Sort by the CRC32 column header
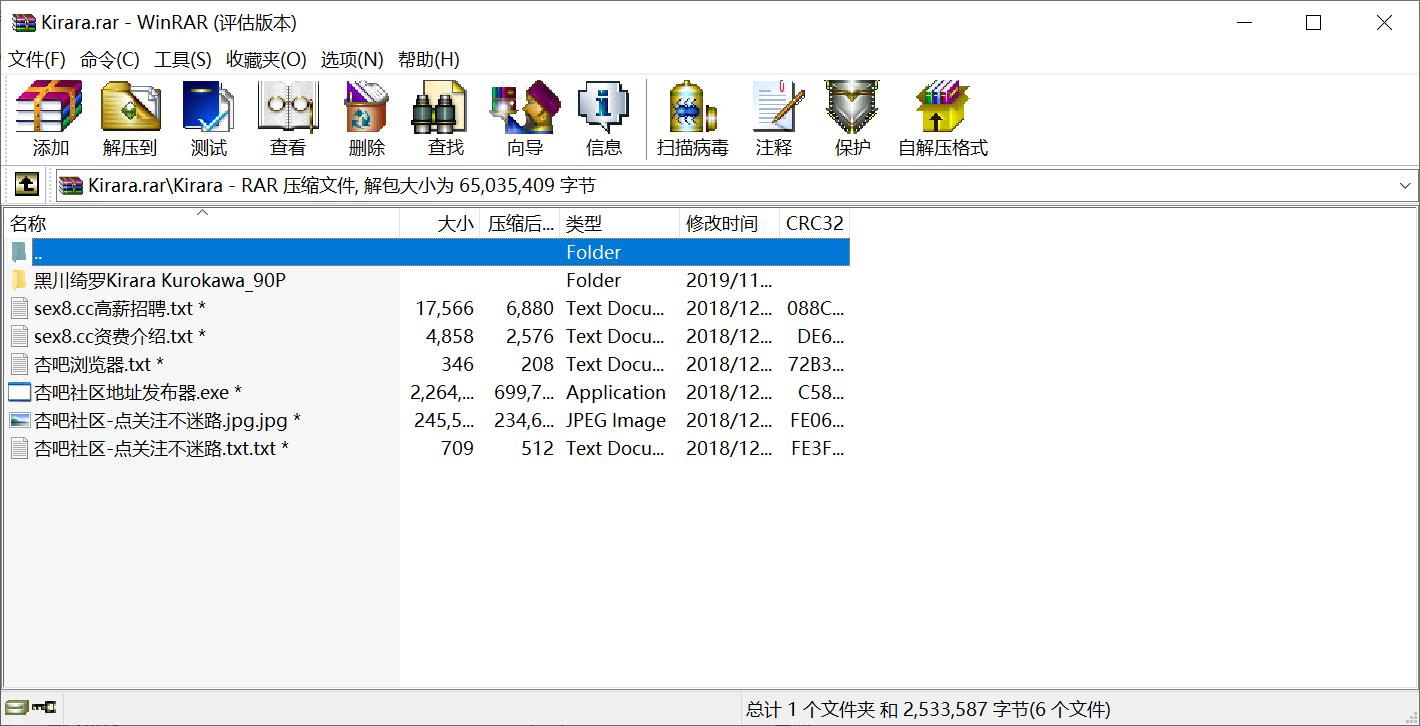Viewport: 1420px width, 726px height. (x=815, y=223)
